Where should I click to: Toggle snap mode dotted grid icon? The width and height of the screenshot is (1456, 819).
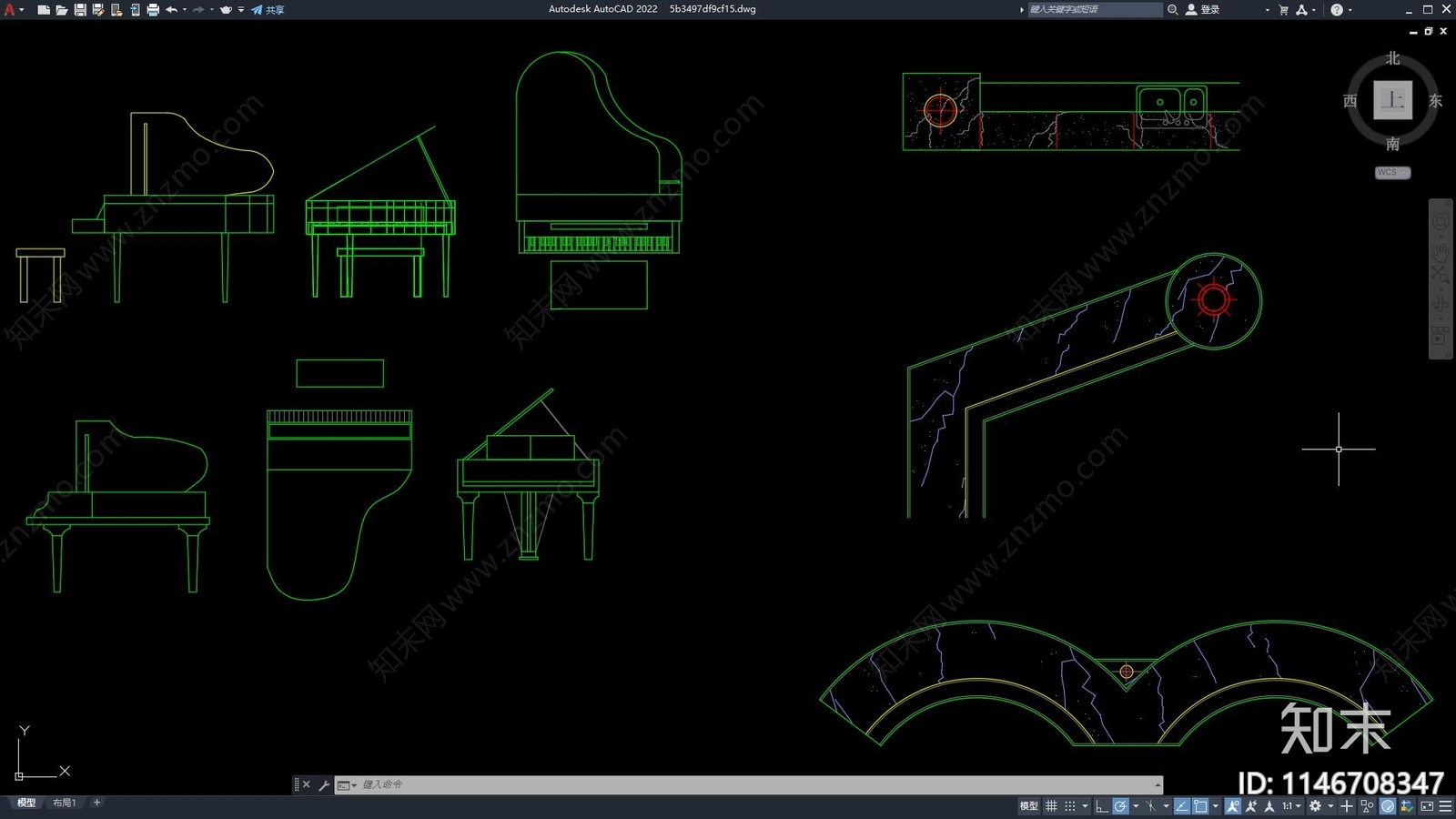[x=1070, y=806]
